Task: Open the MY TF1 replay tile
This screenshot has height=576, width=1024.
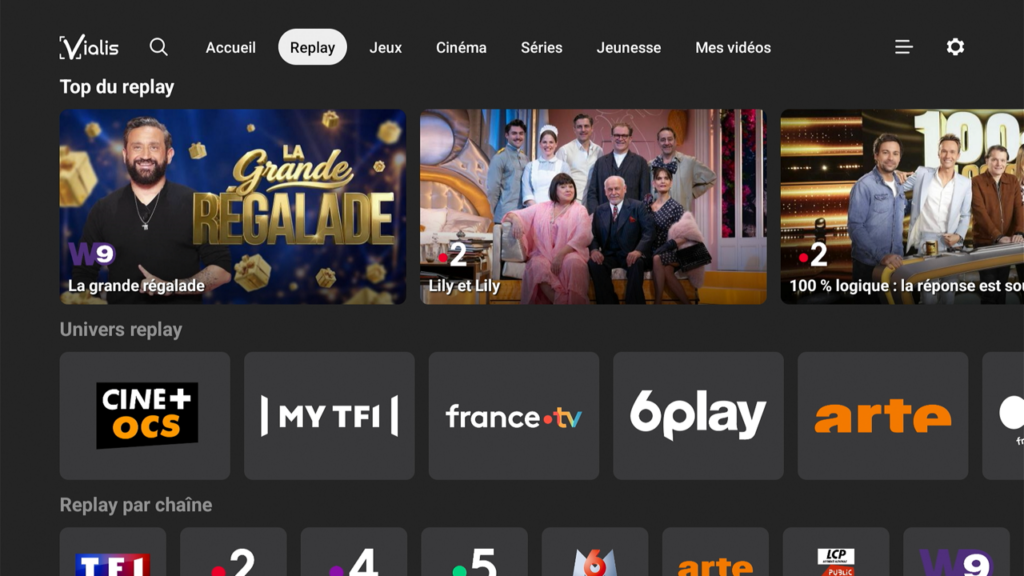Action: click(x=329, y=416)
